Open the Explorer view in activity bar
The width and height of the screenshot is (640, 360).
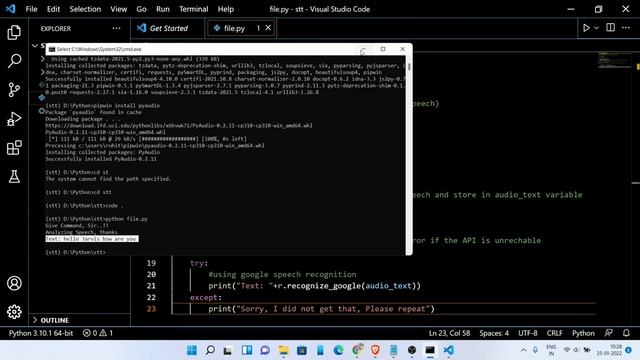tap(14, 32)
